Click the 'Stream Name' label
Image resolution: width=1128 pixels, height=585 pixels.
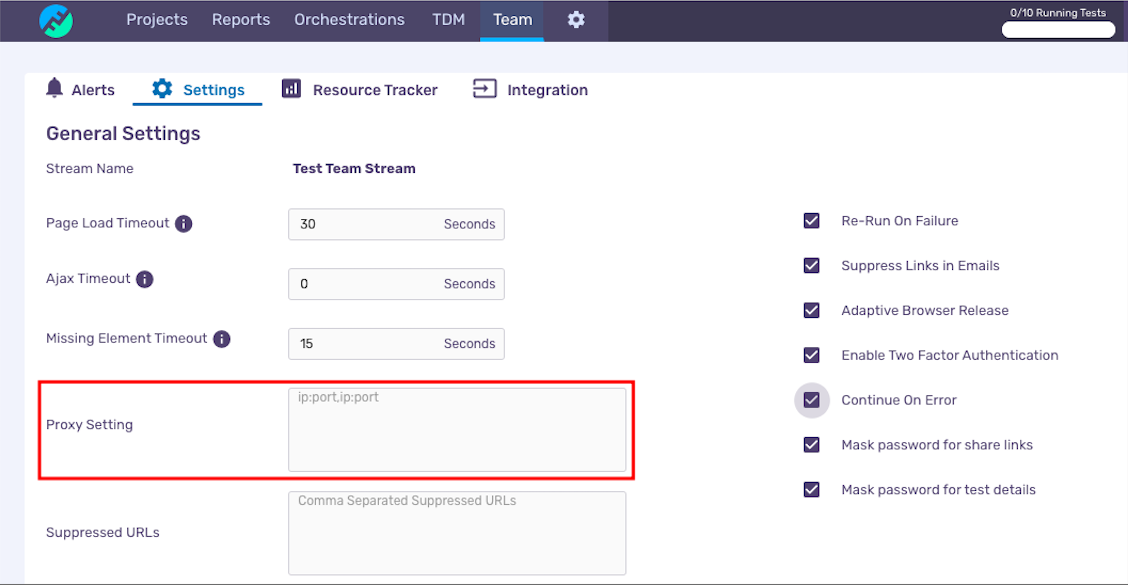click(x=90, y=168)
